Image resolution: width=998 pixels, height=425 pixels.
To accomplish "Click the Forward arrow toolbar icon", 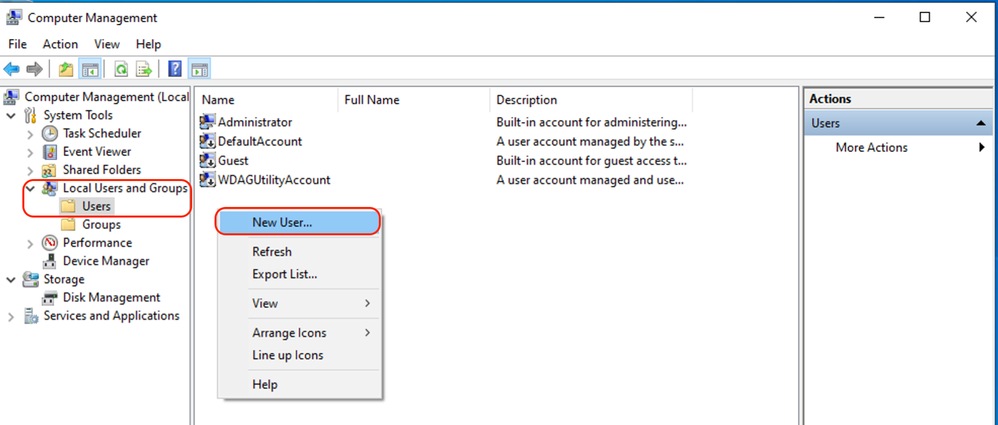I will pos(34,69).
